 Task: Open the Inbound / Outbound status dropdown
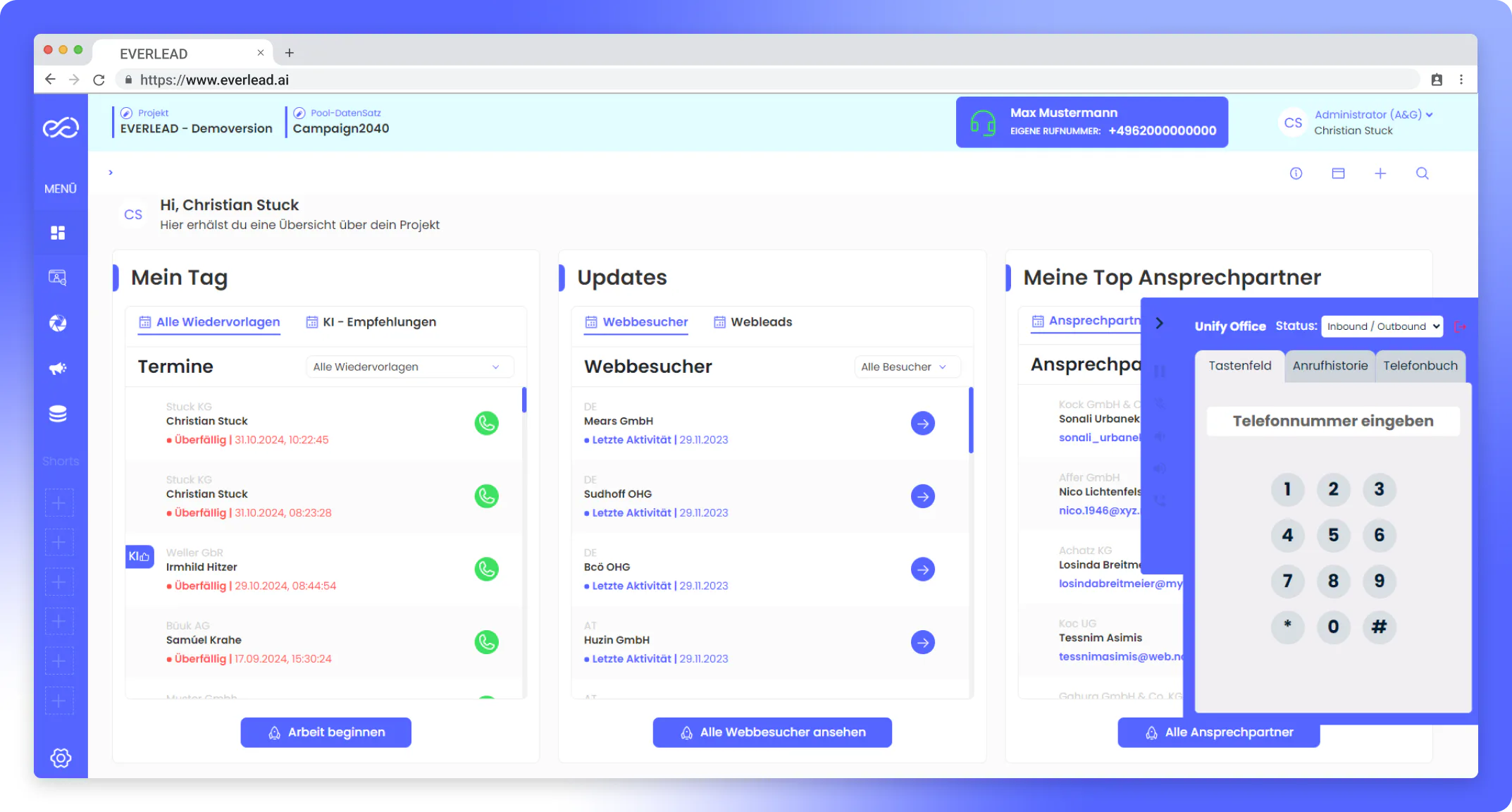(1382, 326)
